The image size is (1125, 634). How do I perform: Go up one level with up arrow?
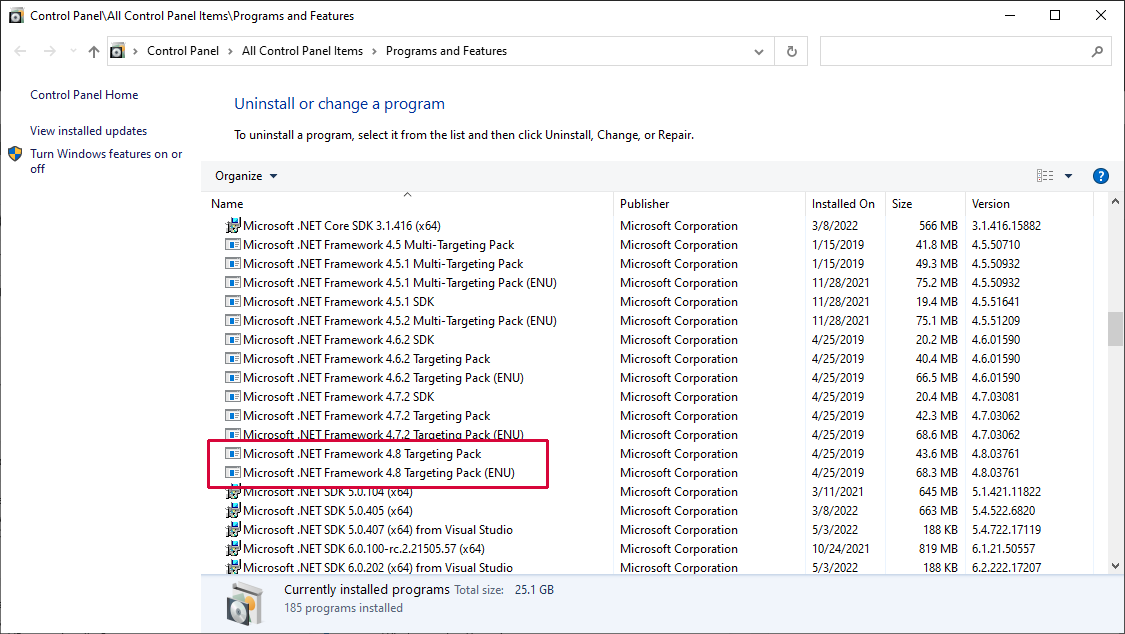94,51
